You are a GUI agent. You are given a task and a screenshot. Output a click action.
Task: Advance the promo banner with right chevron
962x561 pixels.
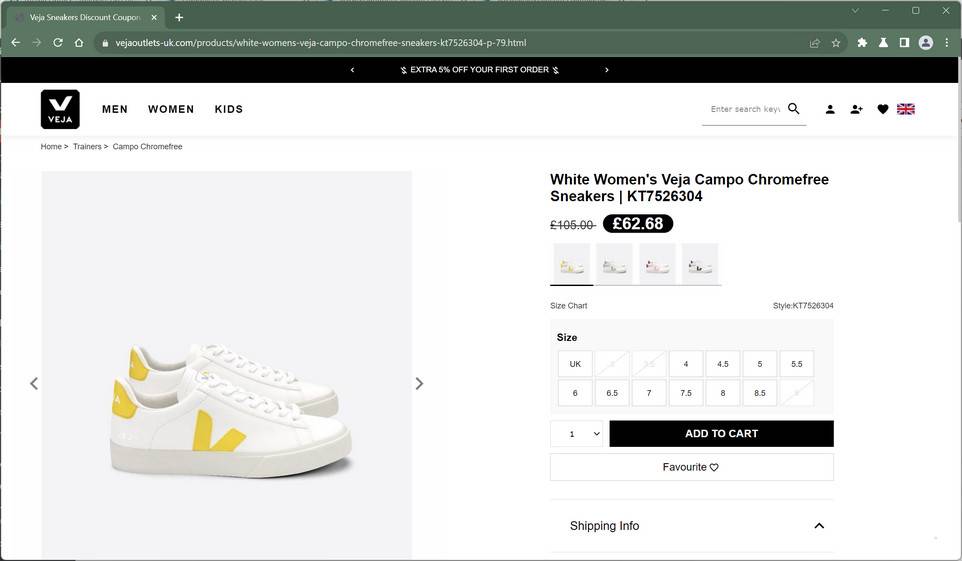pos(607,70)
